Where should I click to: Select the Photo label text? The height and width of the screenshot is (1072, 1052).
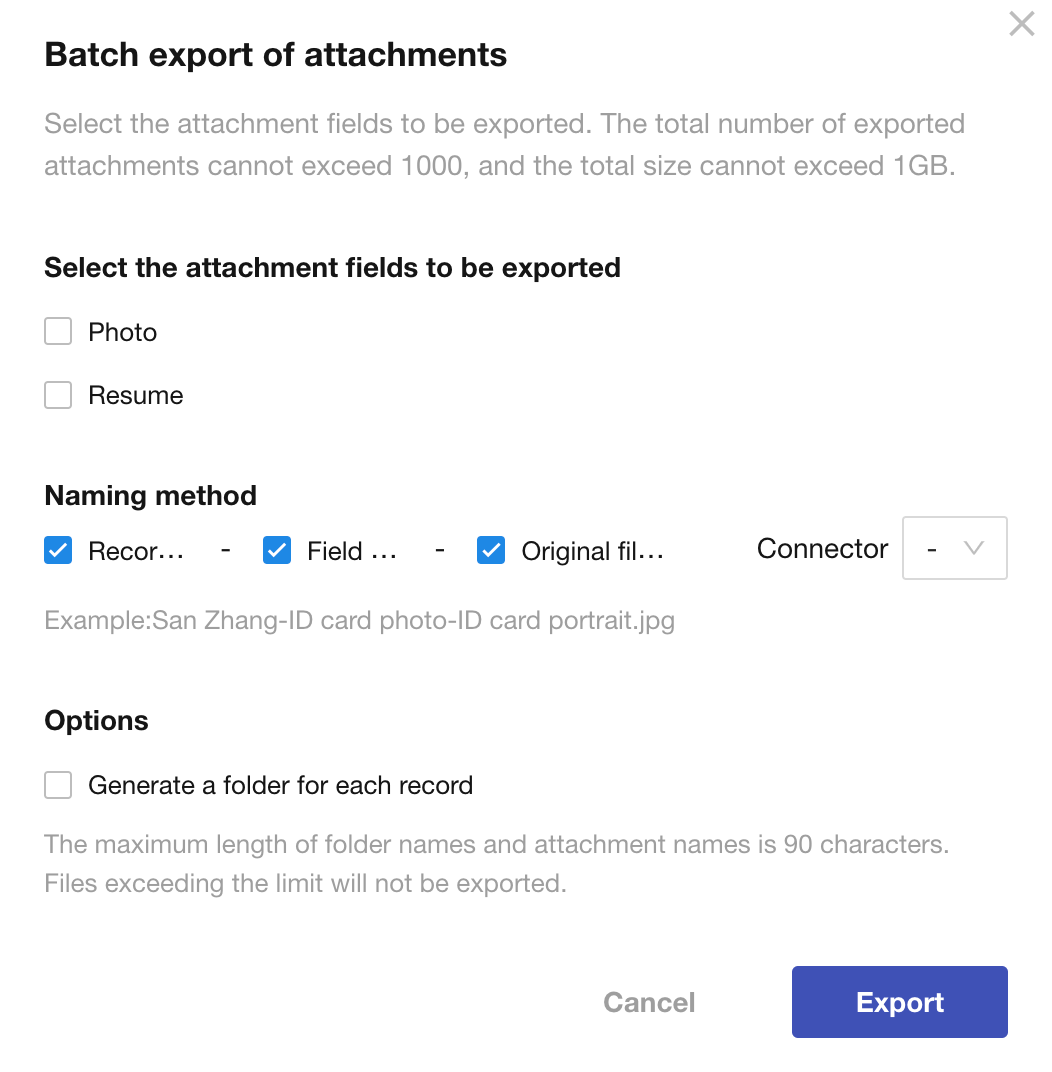click(122, 332)
